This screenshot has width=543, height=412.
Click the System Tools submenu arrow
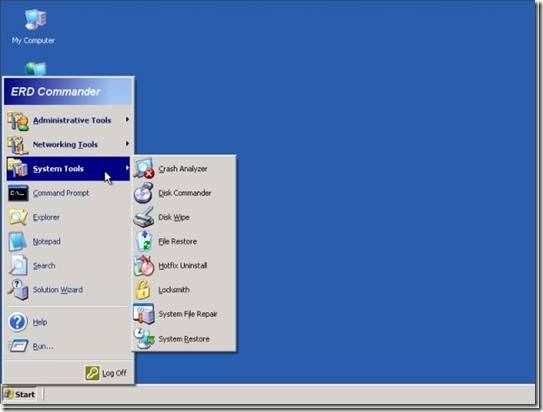pyautogui.click(x=127, y=168)
